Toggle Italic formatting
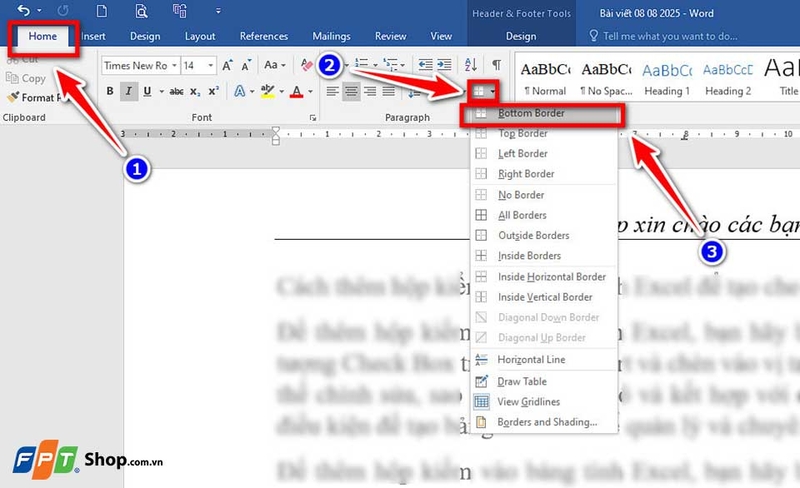 (129, 91)
